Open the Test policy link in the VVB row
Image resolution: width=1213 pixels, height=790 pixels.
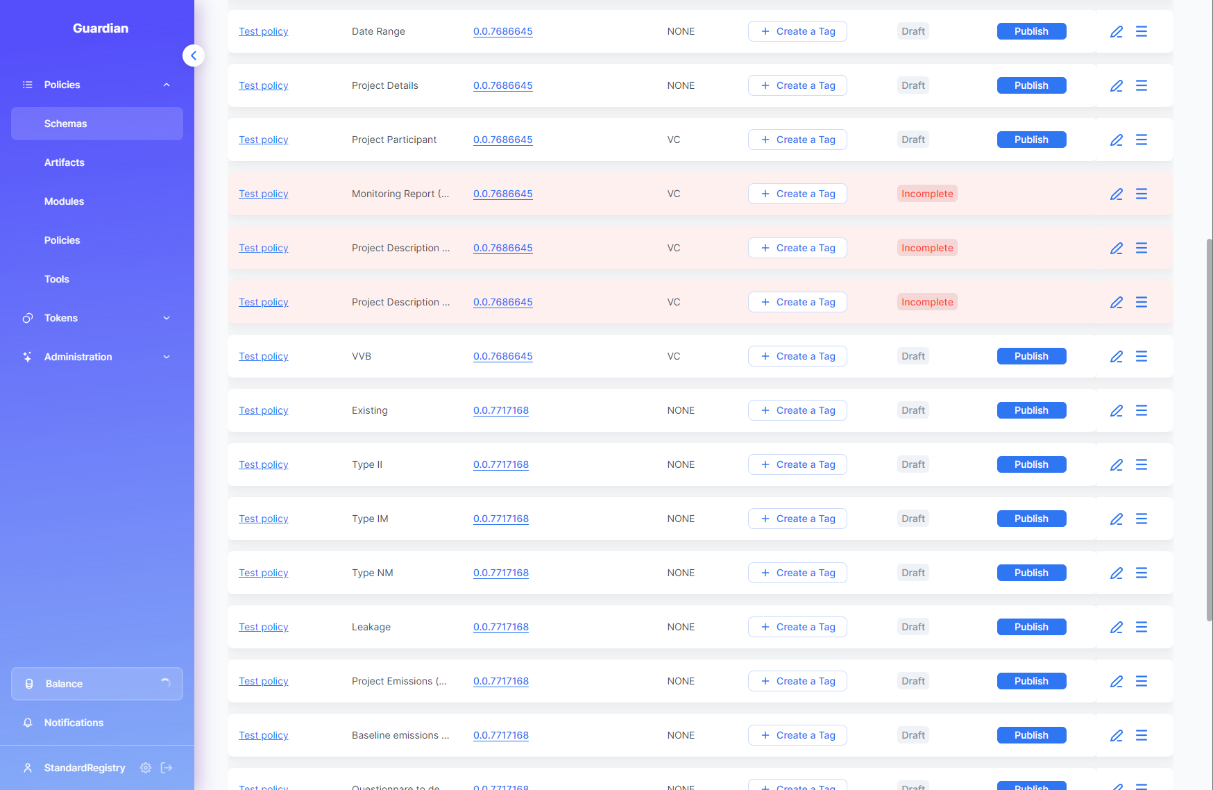pos(263,357)
